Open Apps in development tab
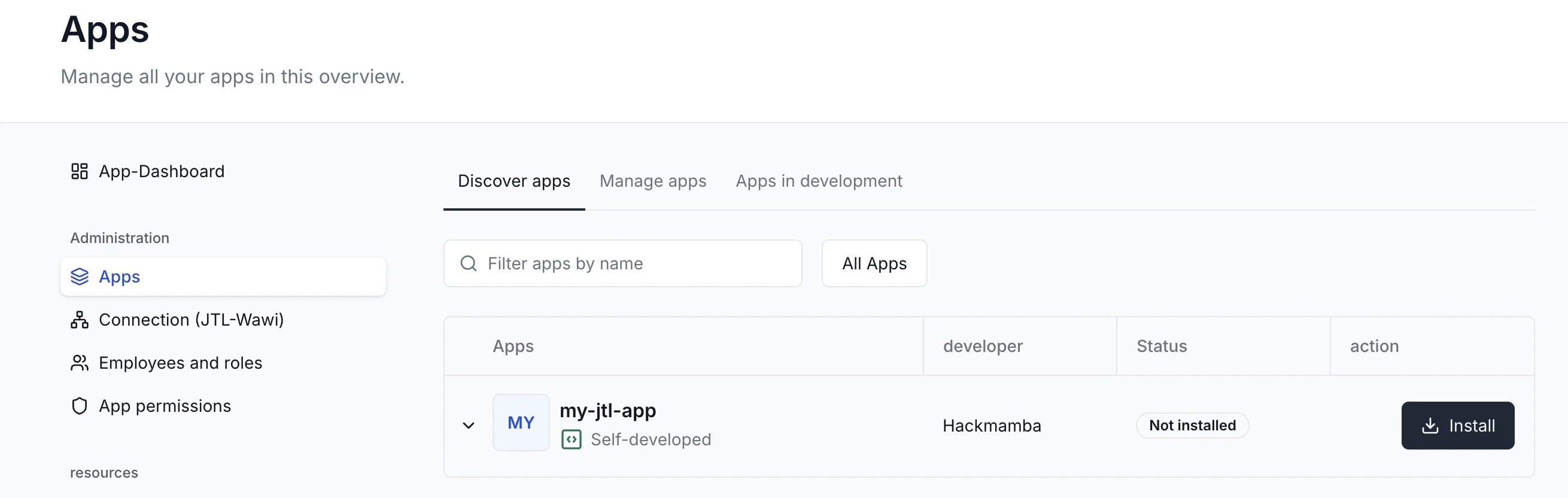1568x498 pixels. click(x=819, y=181)
